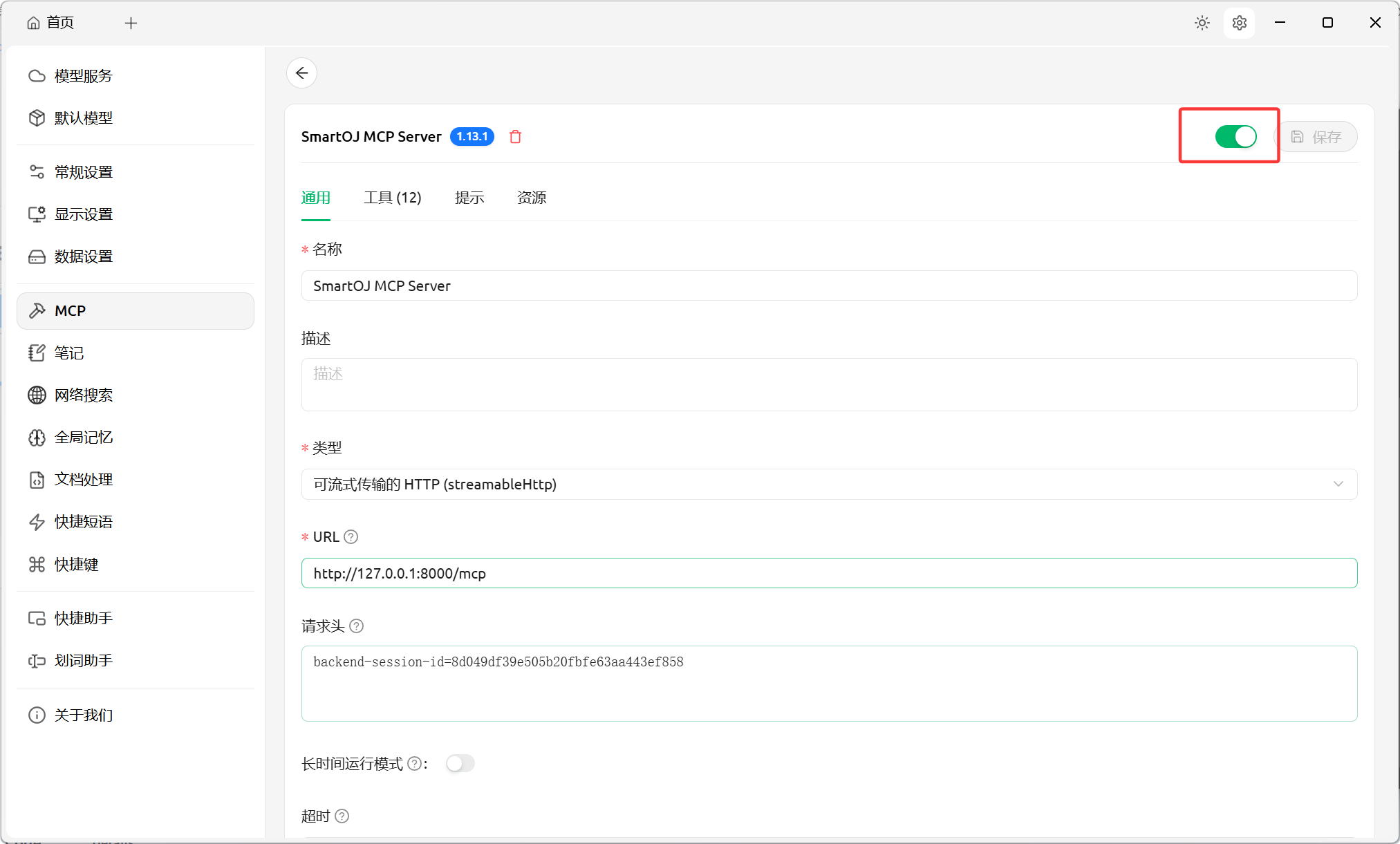Go back using the left arrow button
Image resolution: width=1400 pixels, height=844 pixels.
tap(302, 73)
